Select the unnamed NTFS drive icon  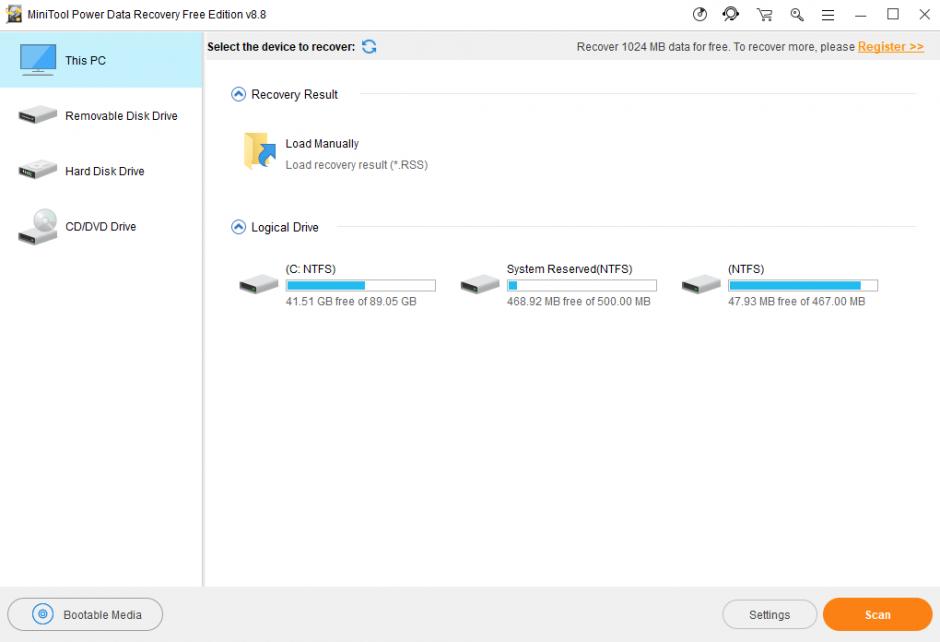[x=701, y=284]
